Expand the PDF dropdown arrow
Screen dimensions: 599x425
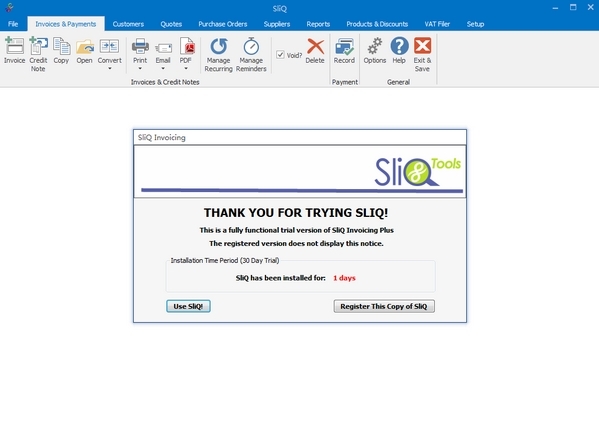[x=186, y=69]
